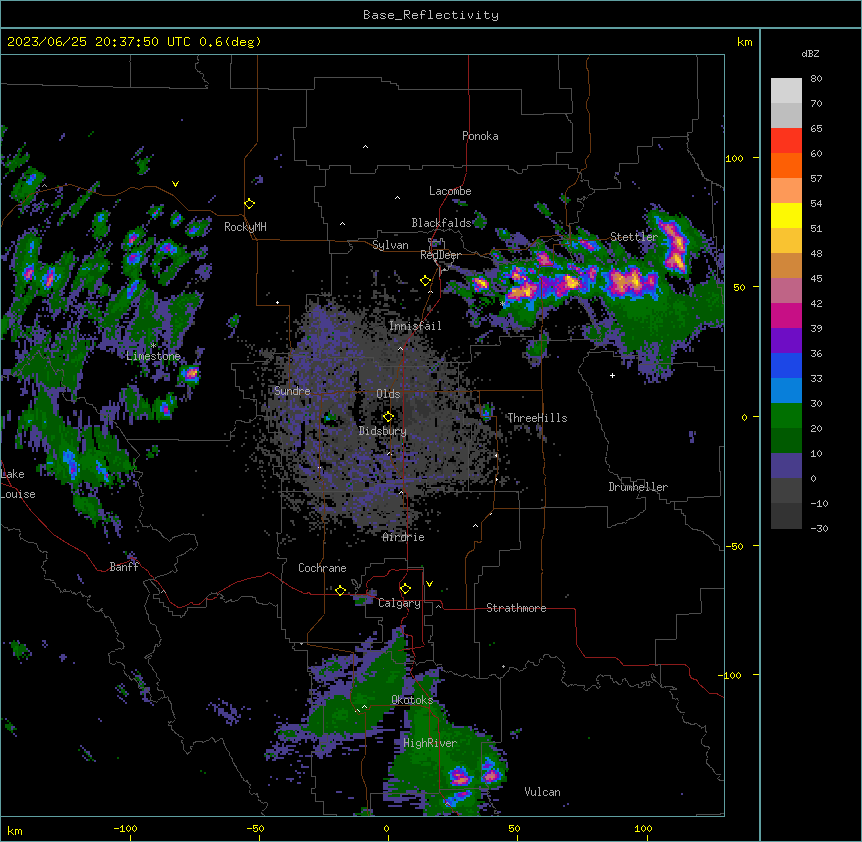Click the yellow diamond marker below Cochrane
The height and width of the screenshot is (842, 862).
pyautogui.click(x=340, y=590)
